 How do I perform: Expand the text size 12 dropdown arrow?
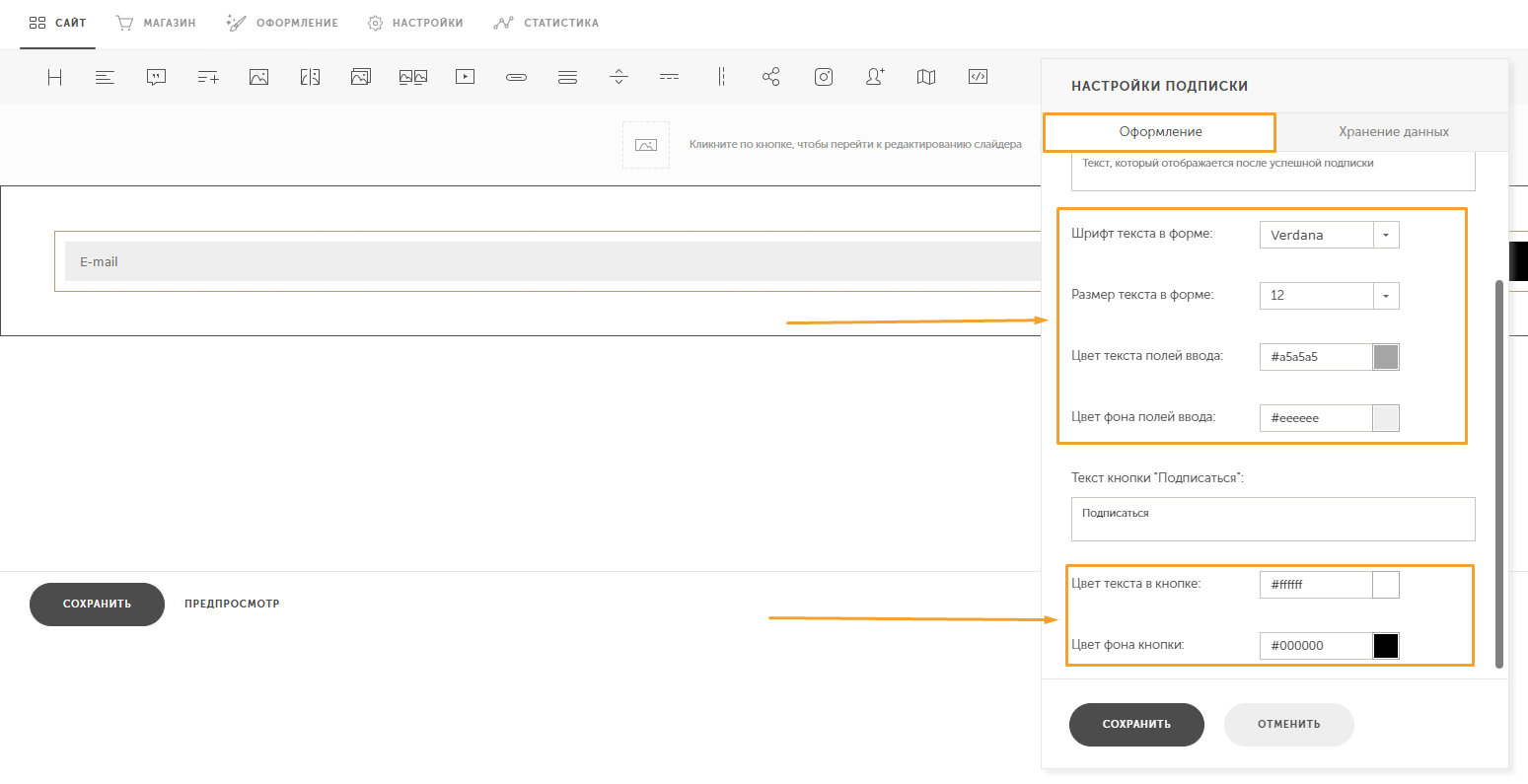[x=1386, y=295]
